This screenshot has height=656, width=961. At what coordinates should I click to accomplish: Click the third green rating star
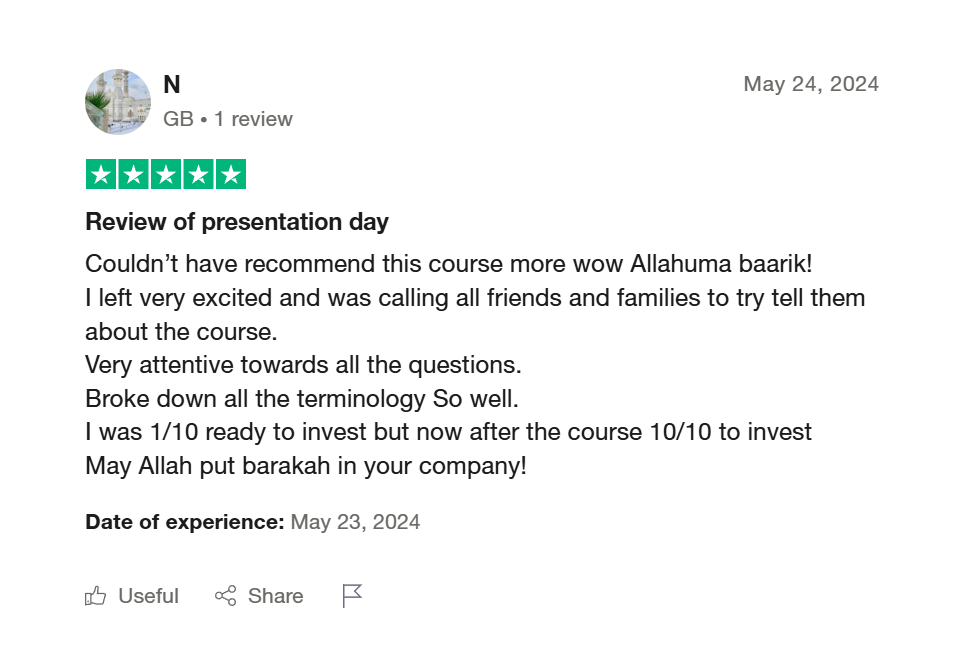coord(166,175)
